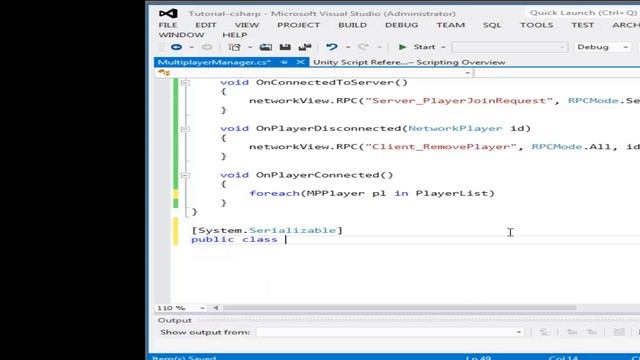The width and height of the screenshot is (640, 360).
Task: Open the TEST menu
Action: (x=582, y=25)
